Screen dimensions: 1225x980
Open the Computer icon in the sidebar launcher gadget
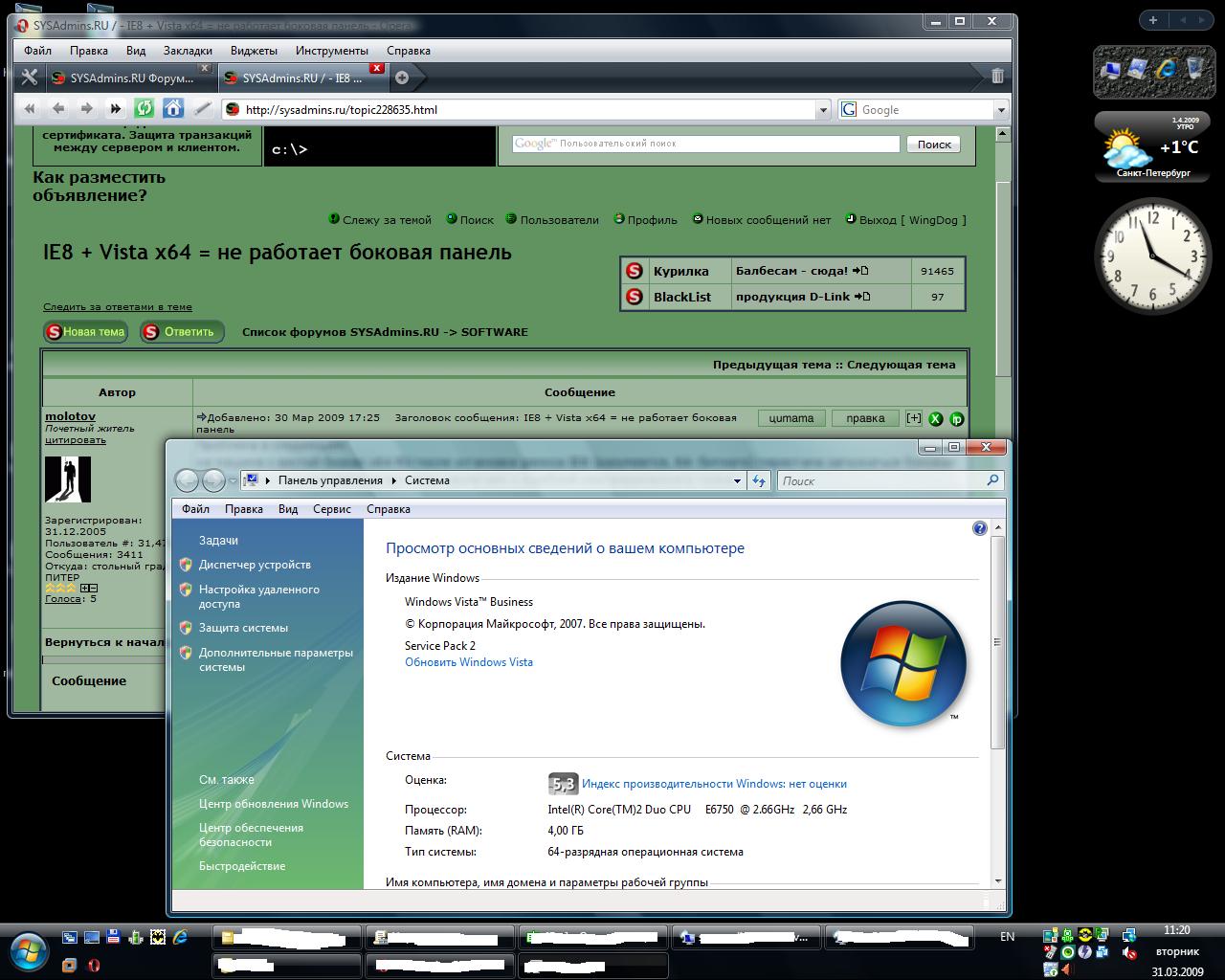1111,69
